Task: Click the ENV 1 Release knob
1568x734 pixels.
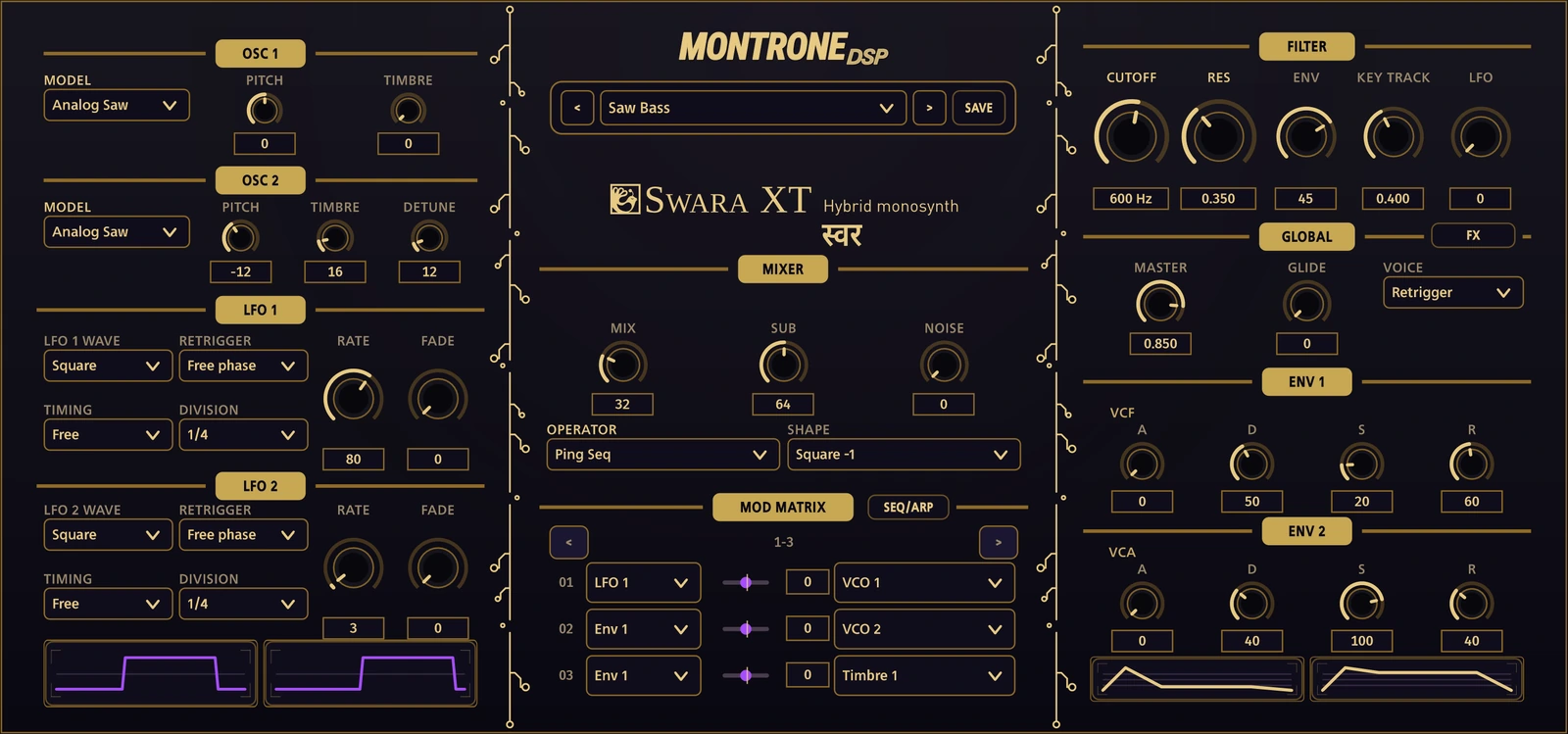Action: pos(1471,463)
